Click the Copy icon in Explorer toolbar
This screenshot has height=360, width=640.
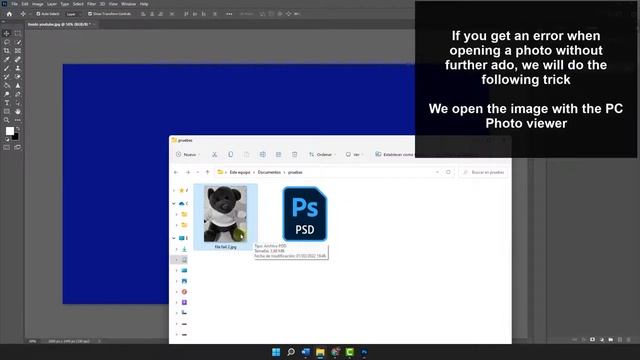coord(231,155)
